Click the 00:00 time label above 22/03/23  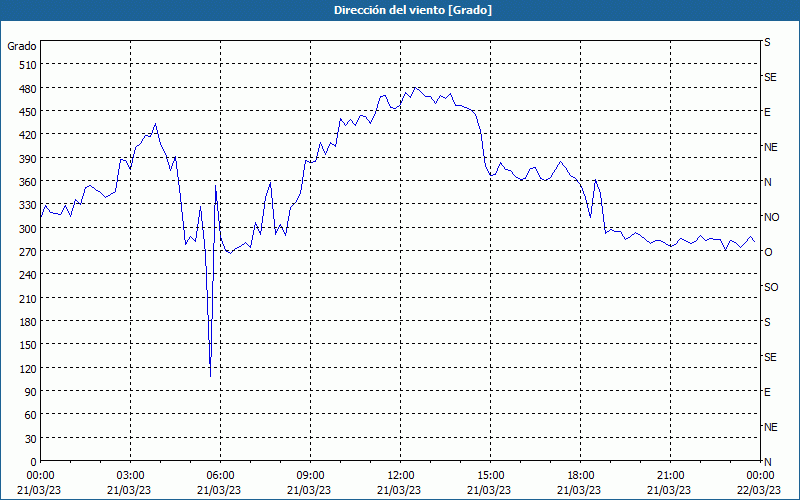(760, 476)
